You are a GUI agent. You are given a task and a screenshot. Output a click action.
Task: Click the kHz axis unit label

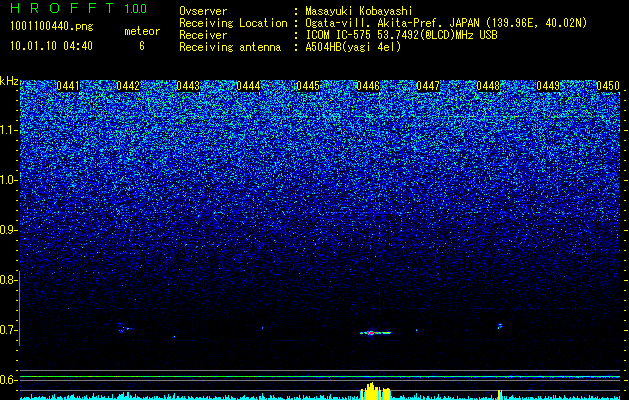click(x=9, y=81)
